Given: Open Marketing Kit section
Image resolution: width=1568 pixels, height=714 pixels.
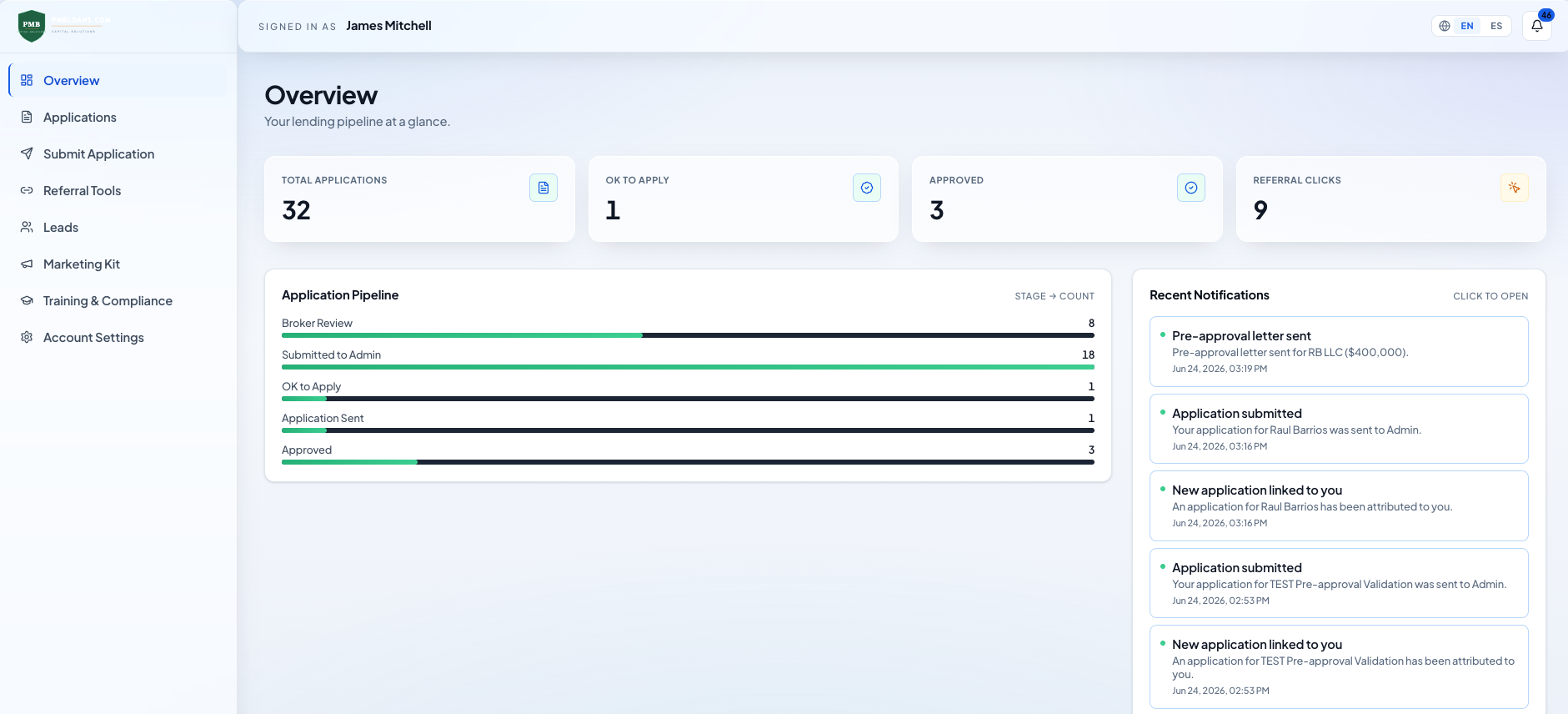Looking at the screenshot, I should pos(118,264).
